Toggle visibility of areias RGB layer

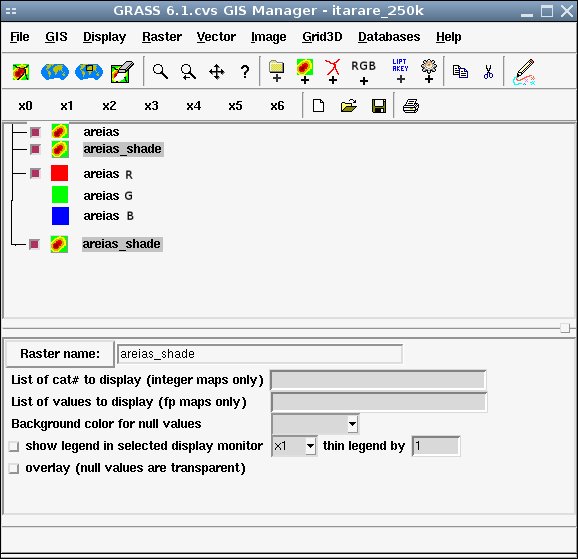[x=35, y=173]
